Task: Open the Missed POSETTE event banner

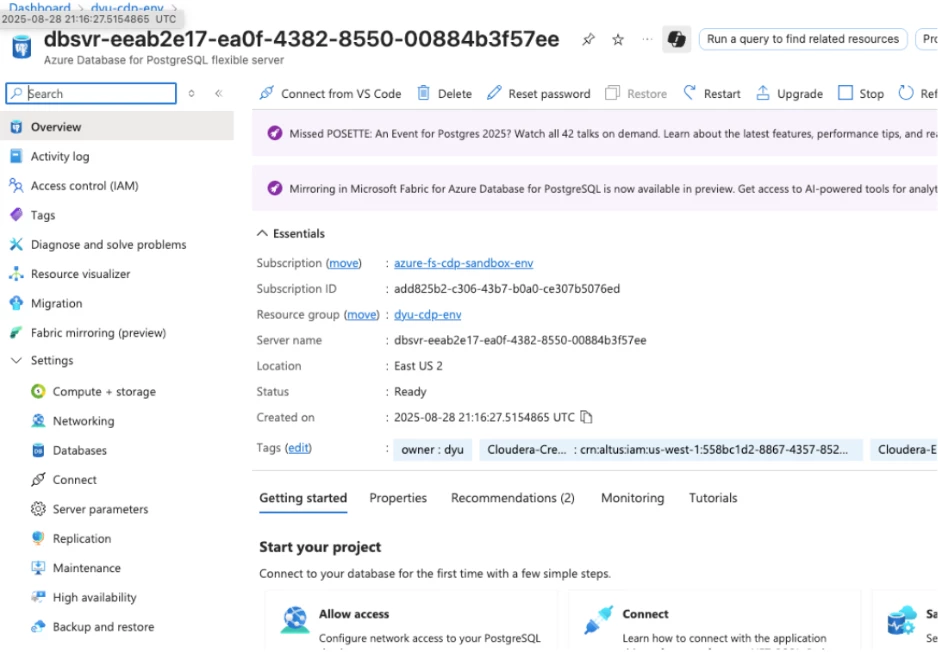Action: click(x=595, y=133)
